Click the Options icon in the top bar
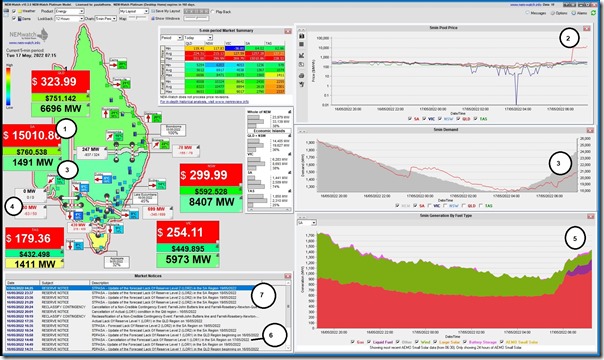 553,13
